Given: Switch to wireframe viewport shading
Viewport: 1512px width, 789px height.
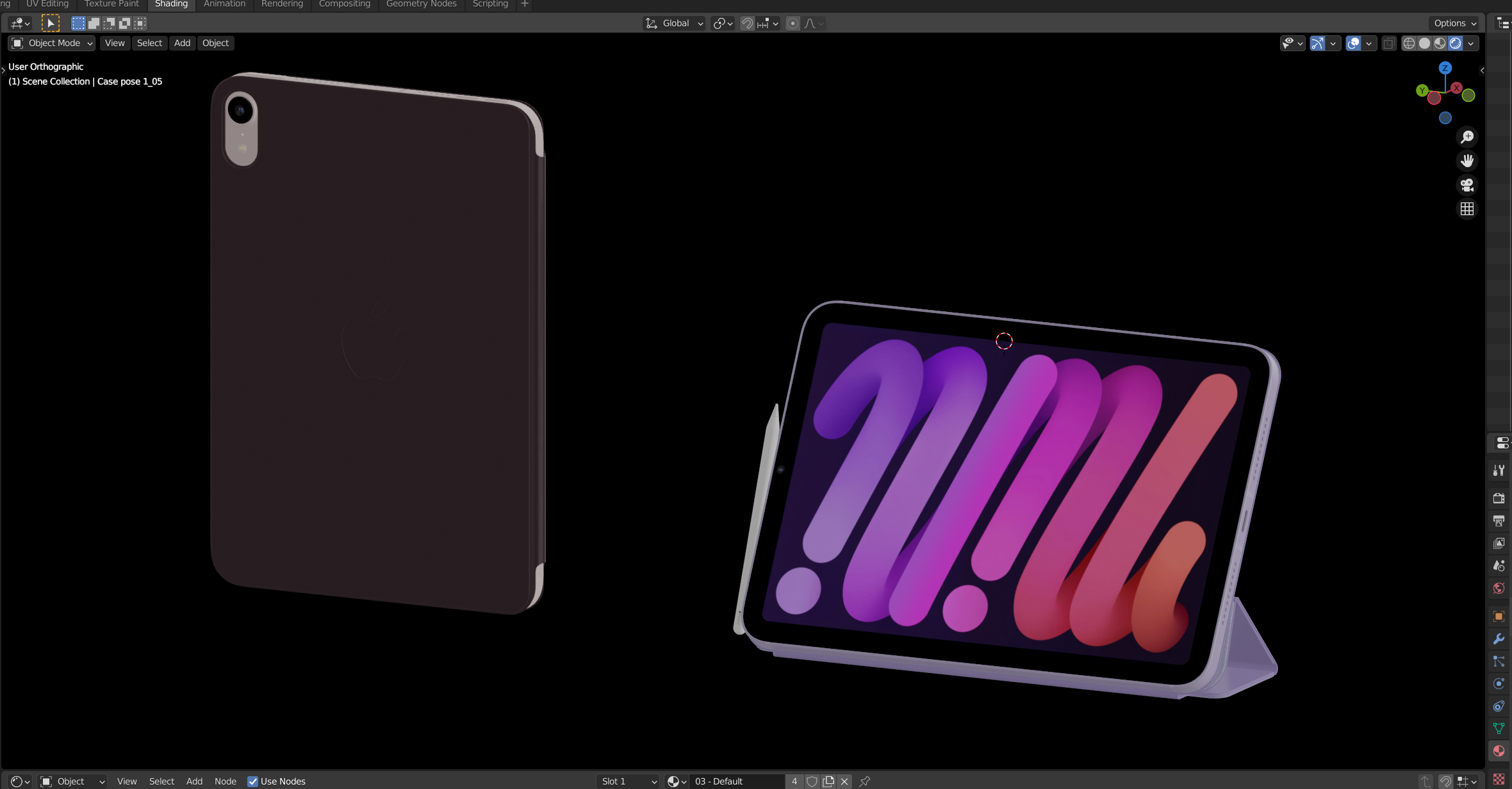Looking at the screenshot, I should [1409, 43].
